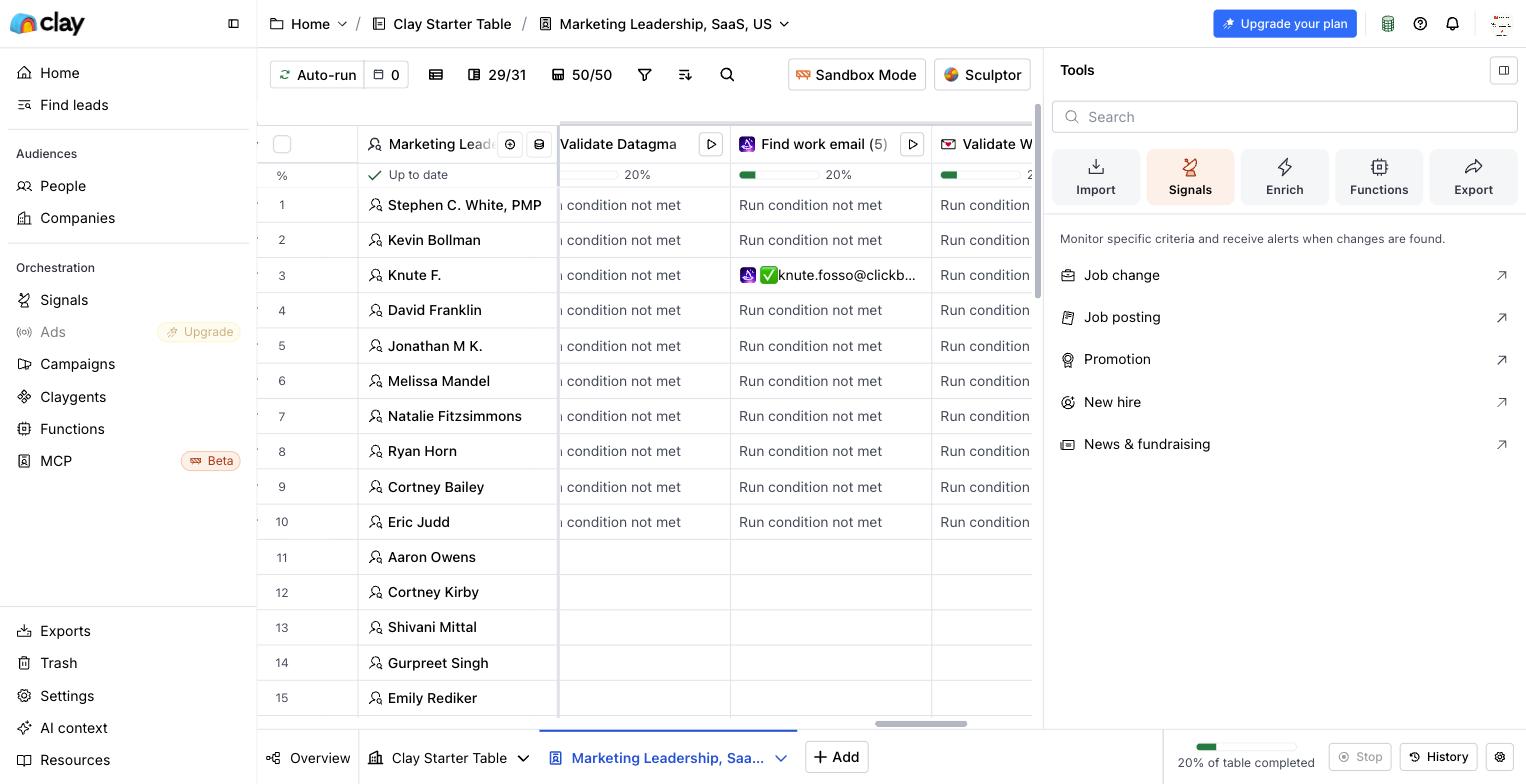Open the Import tool
Screen dimensions: 1526x784
click(x=1096, y=177)
